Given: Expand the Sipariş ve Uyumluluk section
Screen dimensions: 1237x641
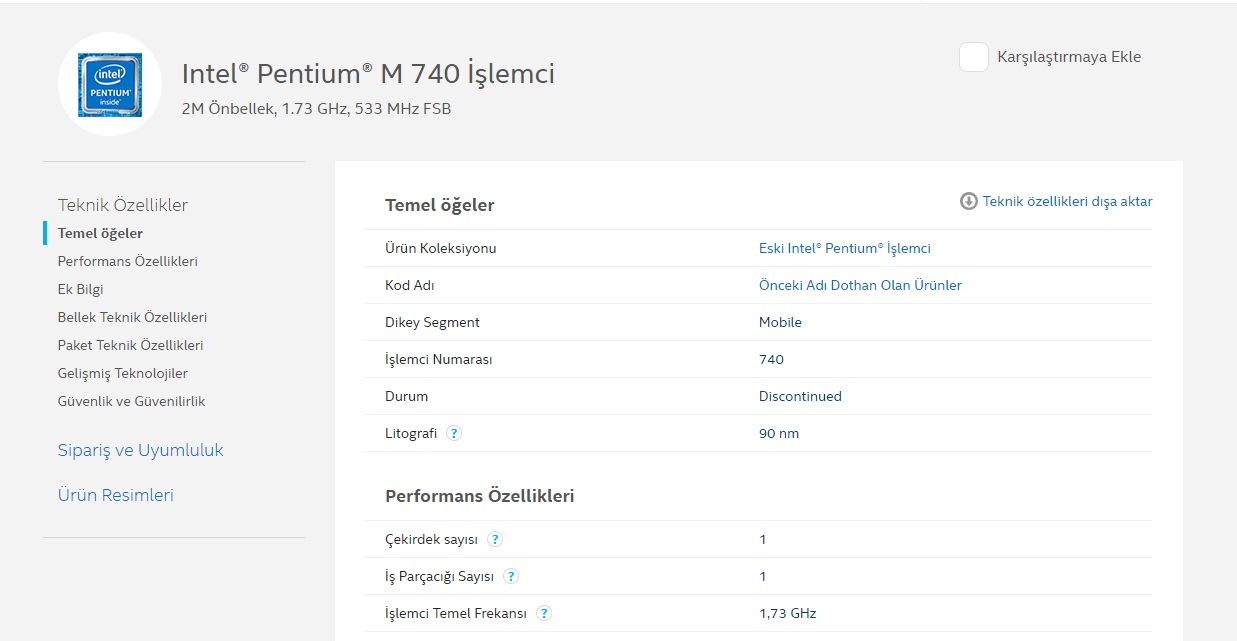Looking at the screenshot, I should pos(140,450).
